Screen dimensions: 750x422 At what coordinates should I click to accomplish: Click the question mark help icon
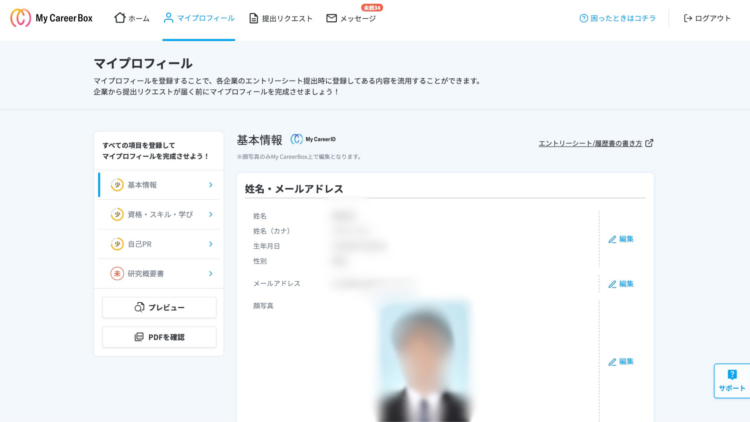[x=584, y=18]
